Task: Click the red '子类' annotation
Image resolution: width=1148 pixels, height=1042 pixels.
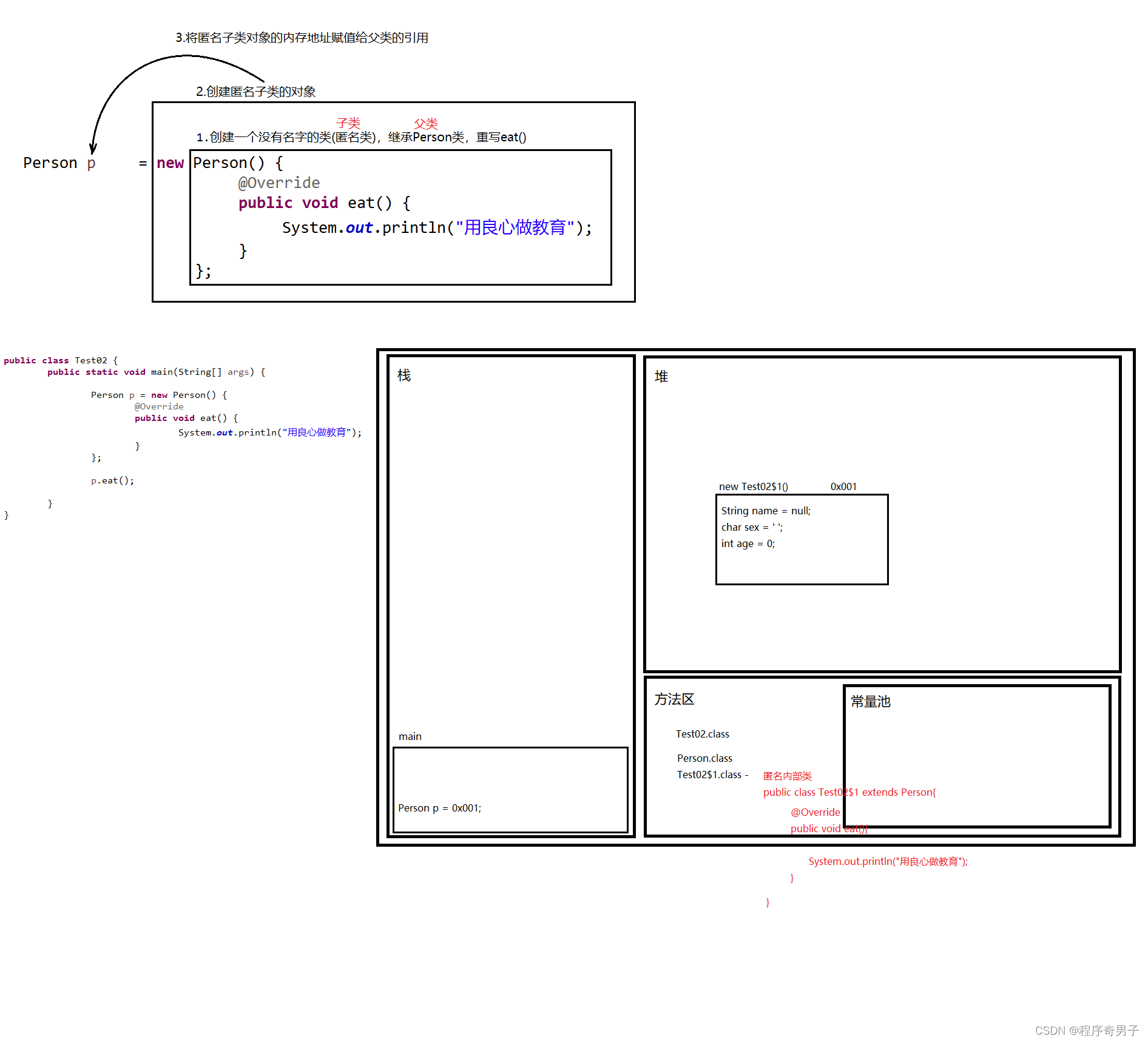Action: (348, 123)
